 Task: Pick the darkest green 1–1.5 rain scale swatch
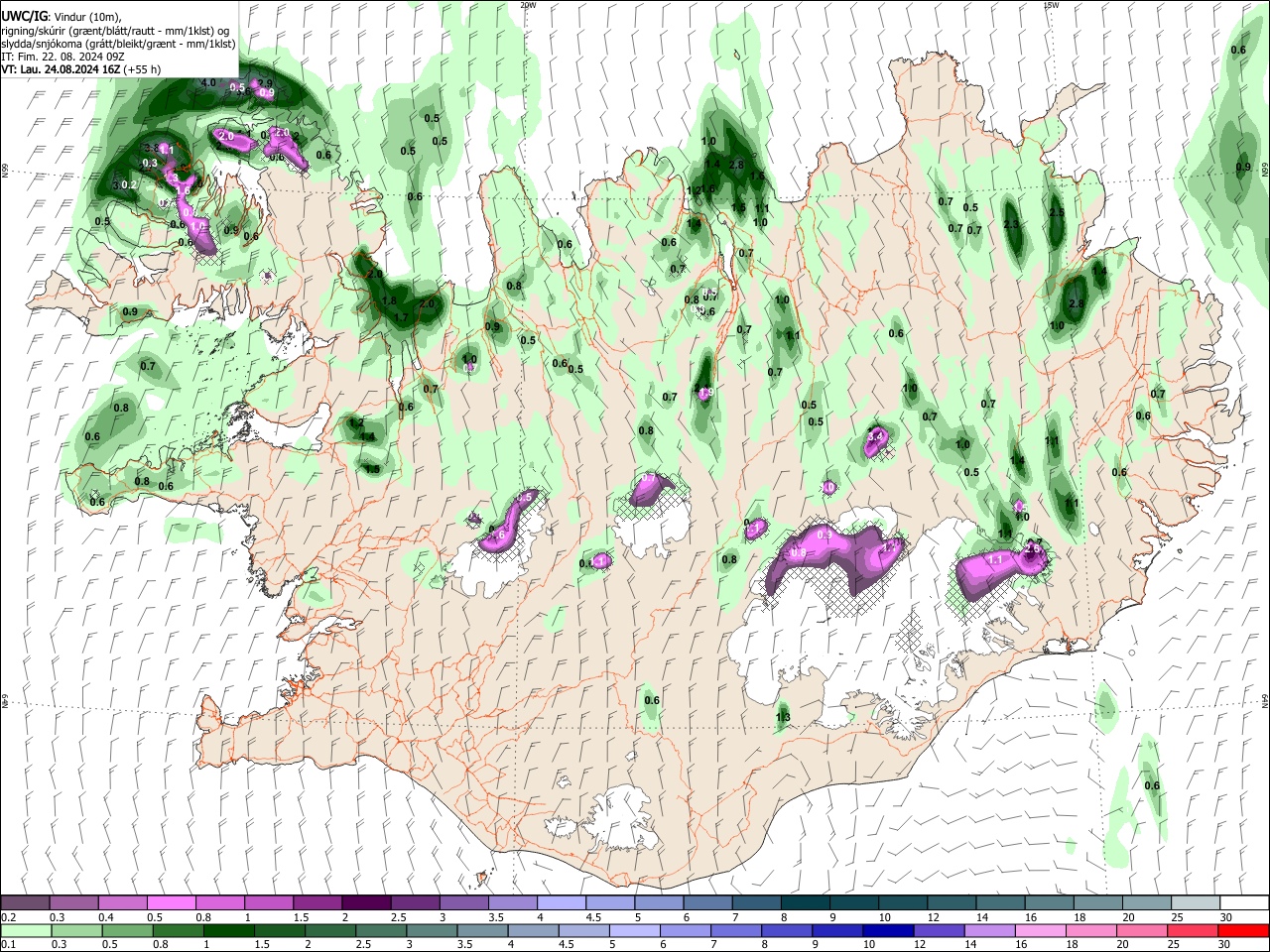[x=228, y=931]
